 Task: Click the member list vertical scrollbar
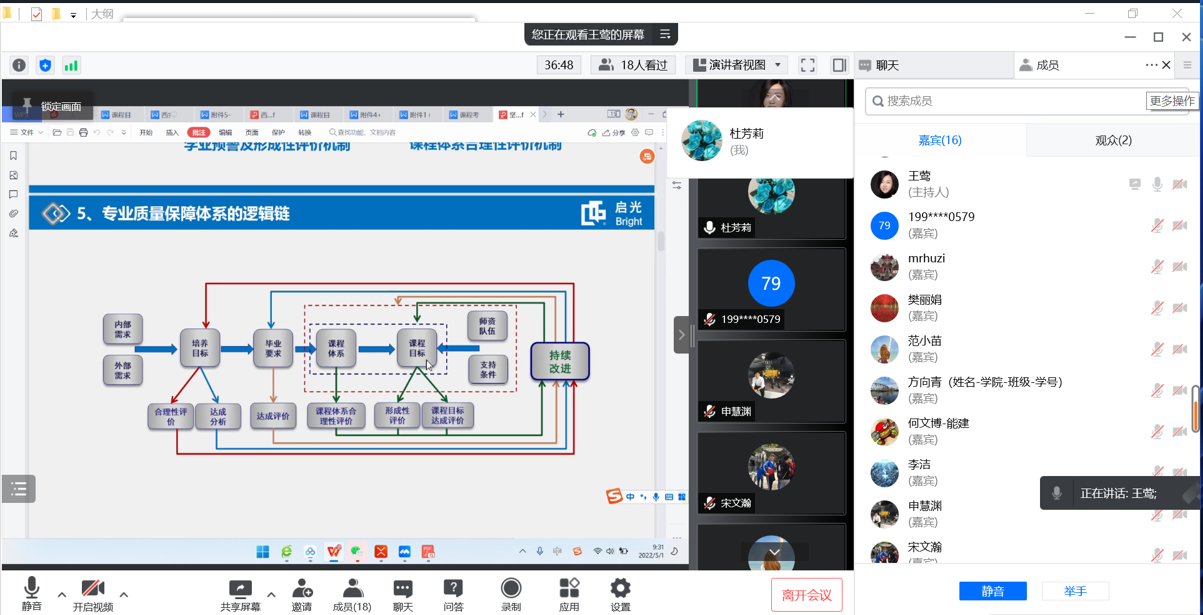(1195, 410)
